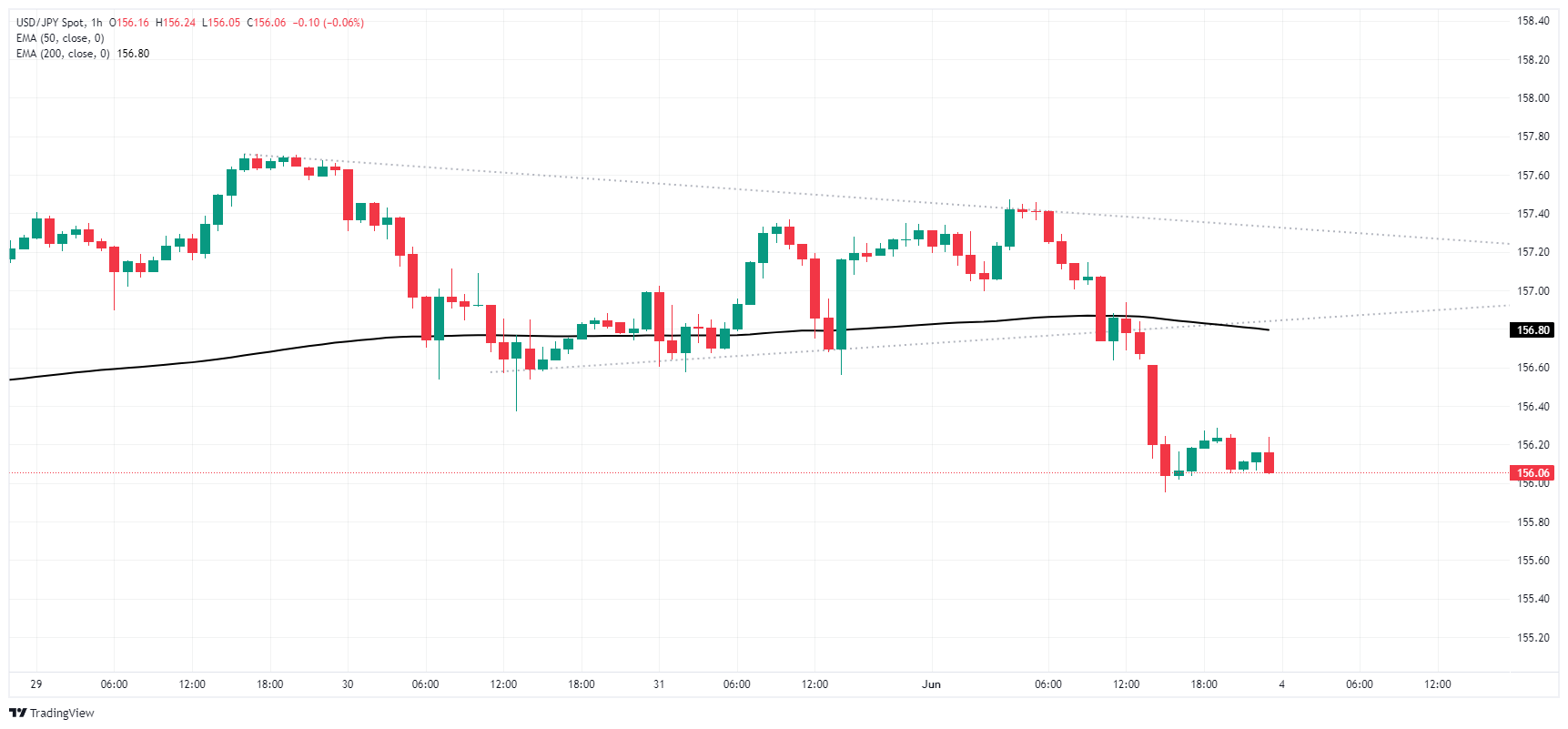Image resolution: width=1568 pixels, height=729 pixels.
Task: Click the '30' date label on time axis
Action: [348, 684]
